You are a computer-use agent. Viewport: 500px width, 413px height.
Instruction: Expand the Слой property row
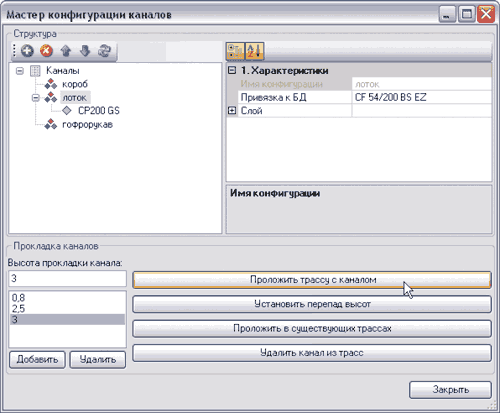(x=232, y=111)
